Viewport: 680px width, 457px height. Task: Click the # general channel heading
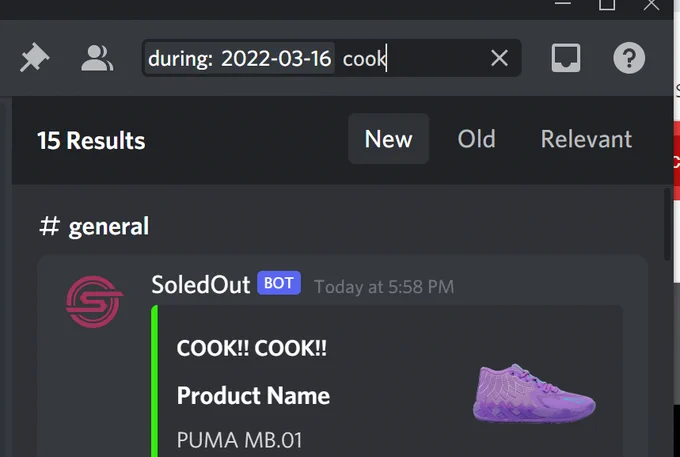(94, 226)
